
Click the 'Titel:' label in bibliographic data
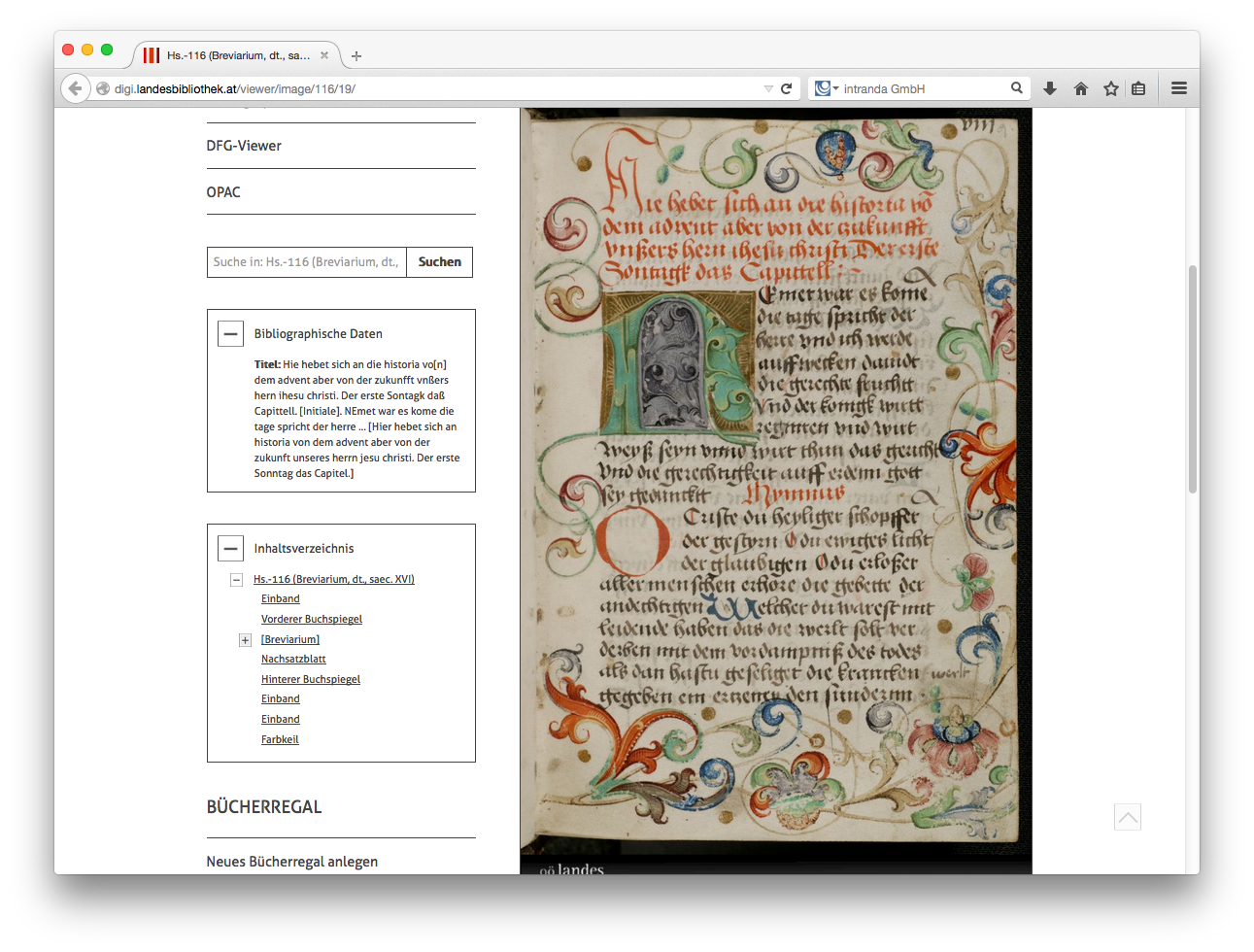pos(267,364)
